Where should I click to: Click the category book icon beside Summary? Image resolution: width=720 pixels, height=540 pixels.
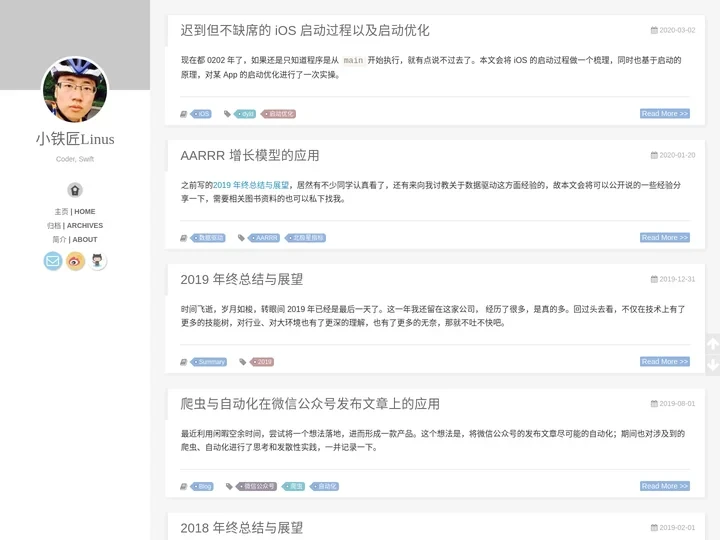coord(184,362)
